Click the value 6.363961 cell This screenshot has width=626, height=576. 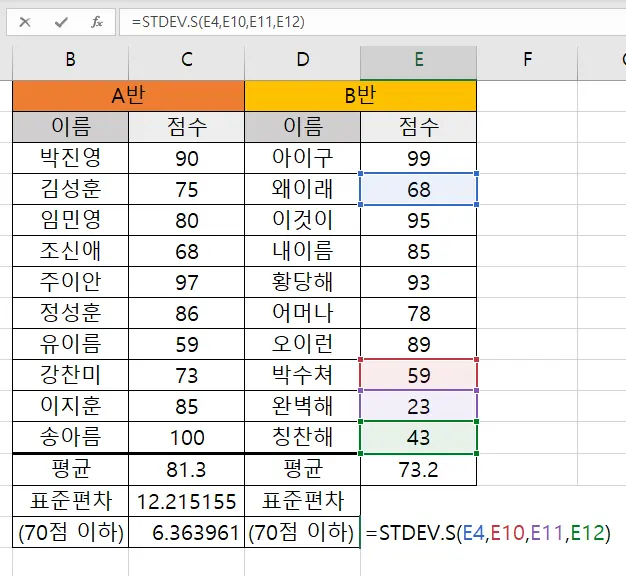pos(186,532)
